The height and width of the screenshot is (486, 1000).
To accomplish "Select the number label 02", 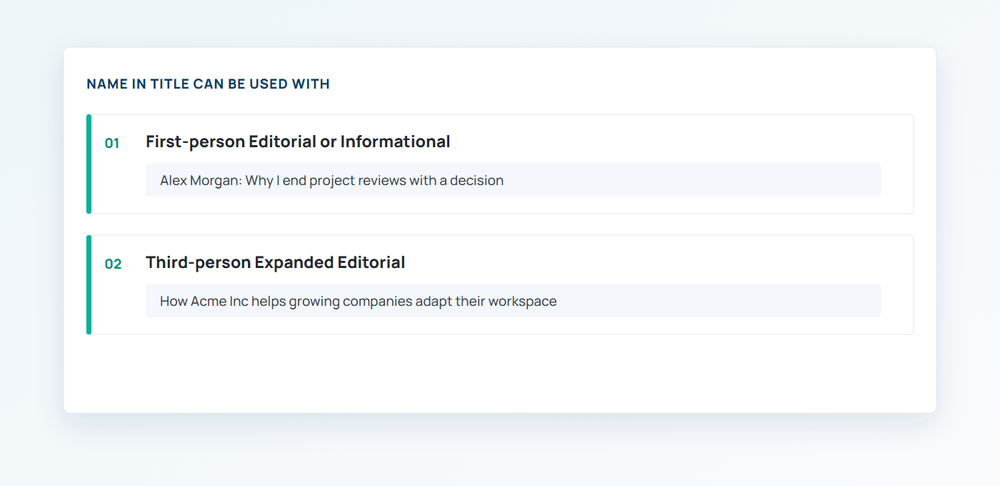I will coord(113,264).
